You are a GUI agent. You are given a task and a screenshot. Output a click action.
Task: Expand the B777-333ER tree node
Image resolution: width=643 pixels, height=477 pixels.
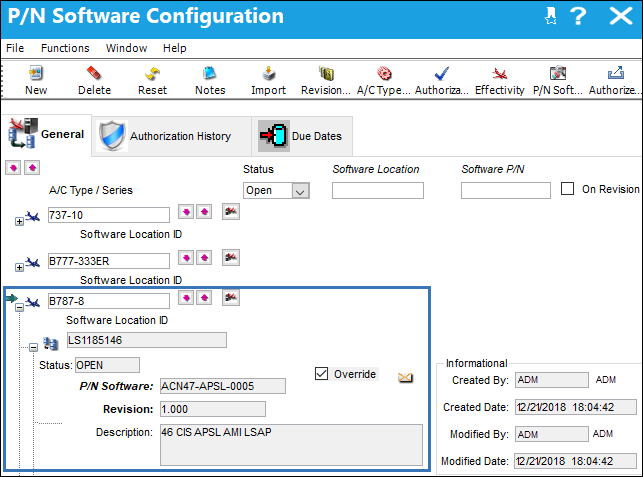point(19,267)
